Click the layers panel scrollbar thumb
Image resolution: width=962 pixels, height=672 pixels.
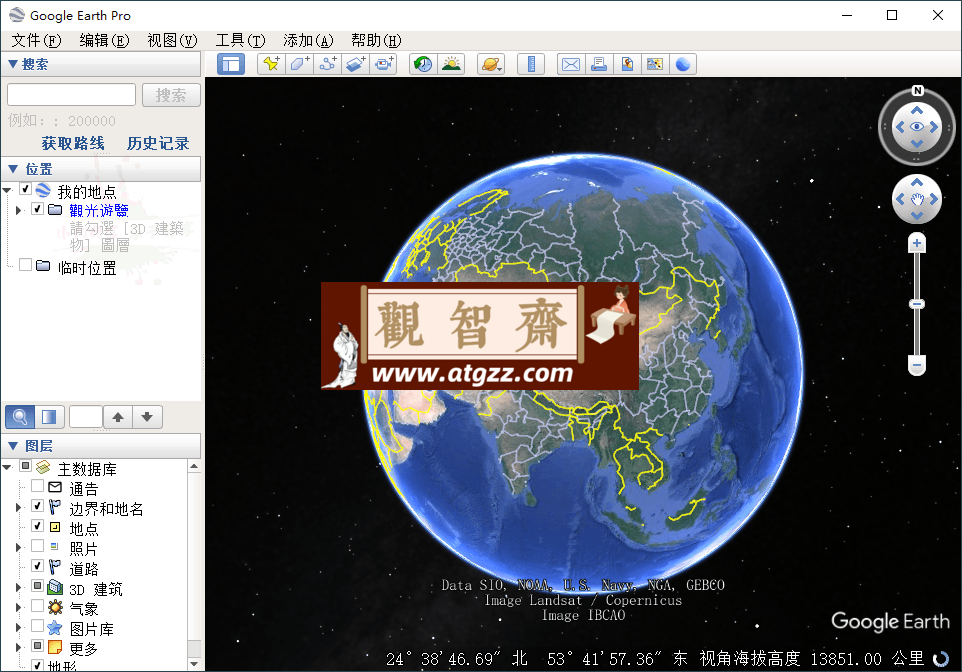point(194,649)
